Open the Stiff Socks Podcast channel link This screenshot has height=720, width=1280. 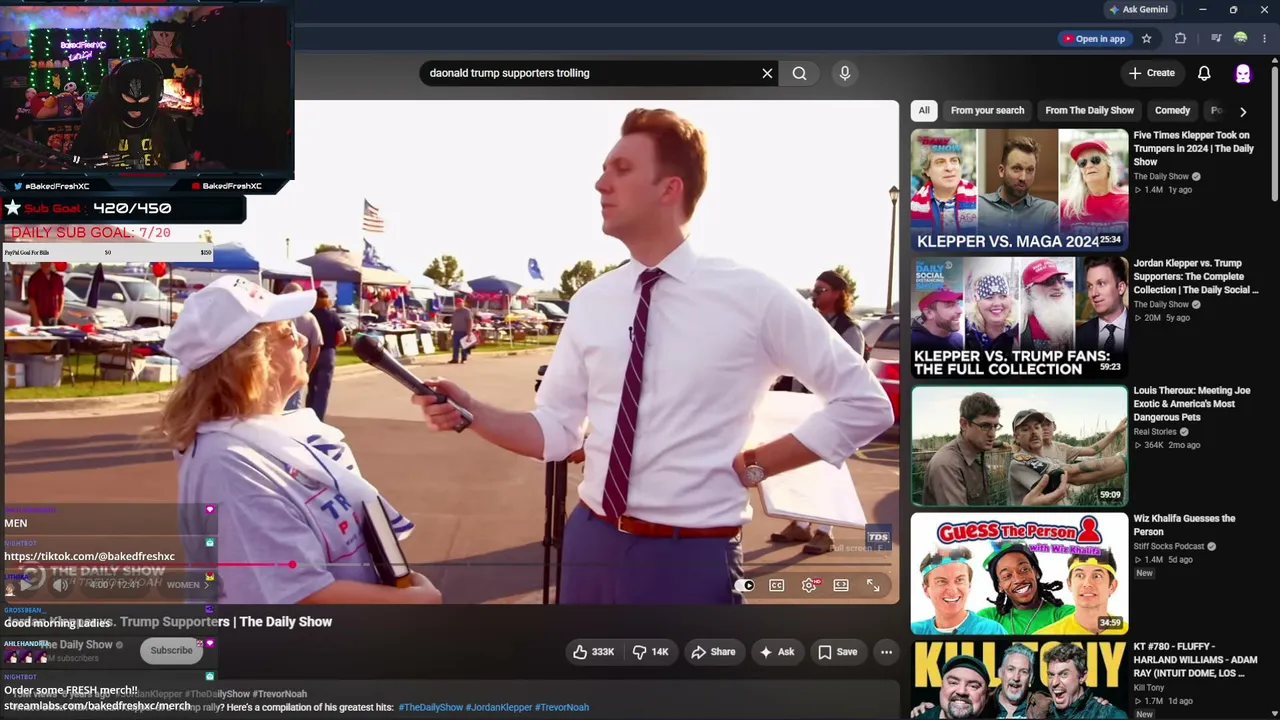(x=1168, y=547)
